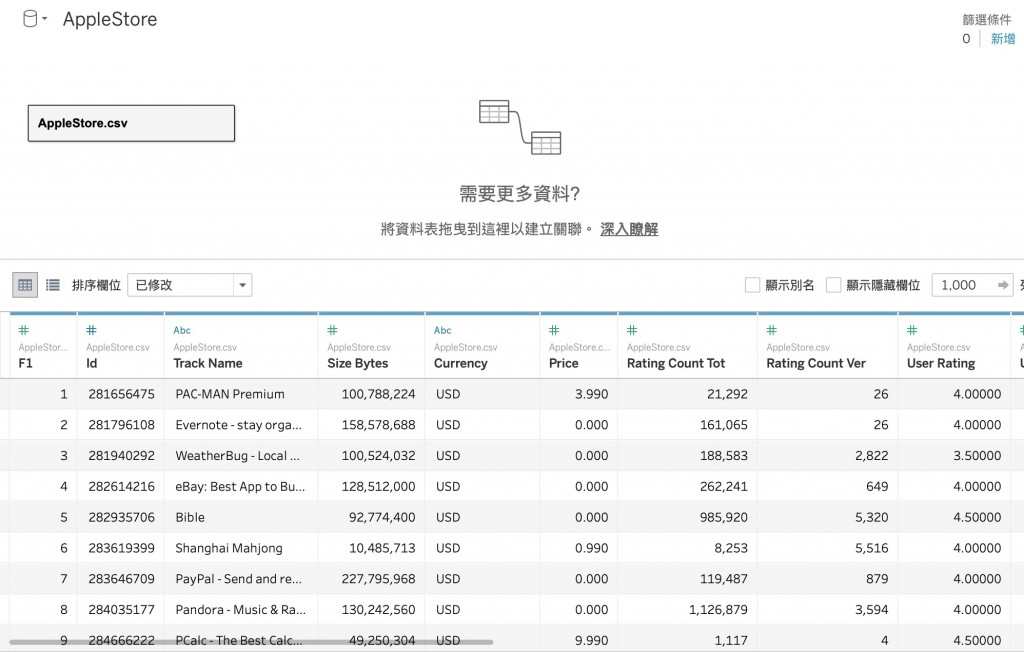Click the rating count 262,241
Screen dimensions: 1024x652
(724, 486)
